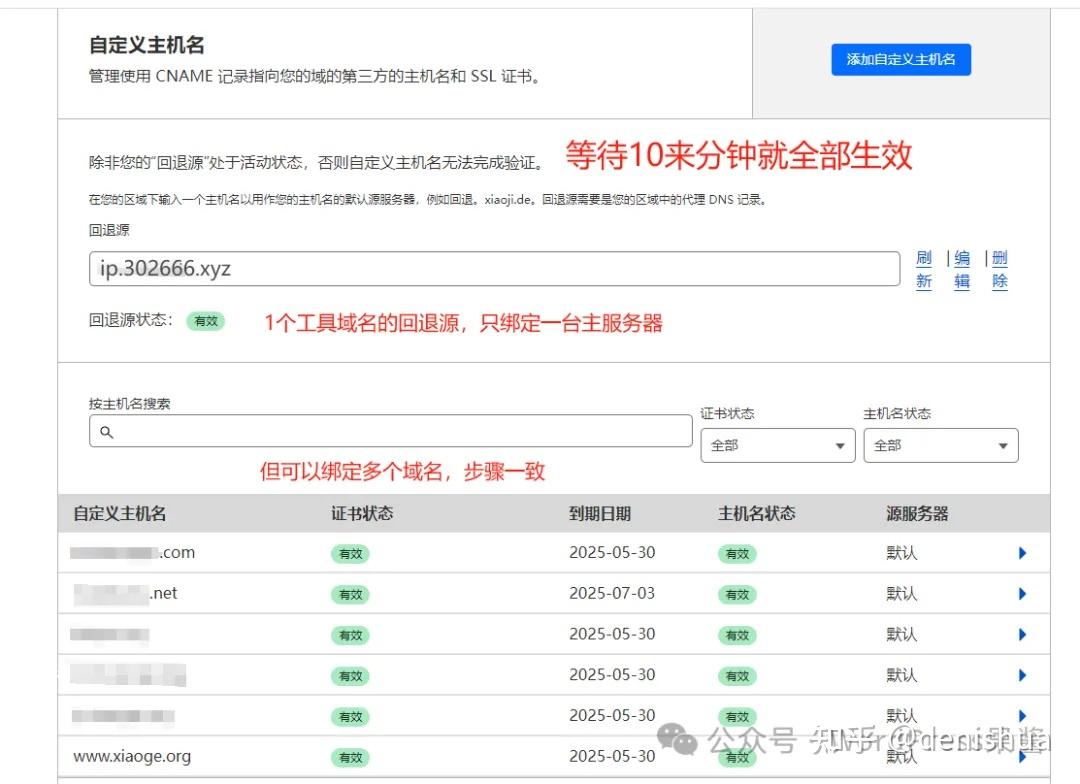Expand the blue arrow on the last table row
Screen dimensions: 1080x784
click(x=1022, y=757)
